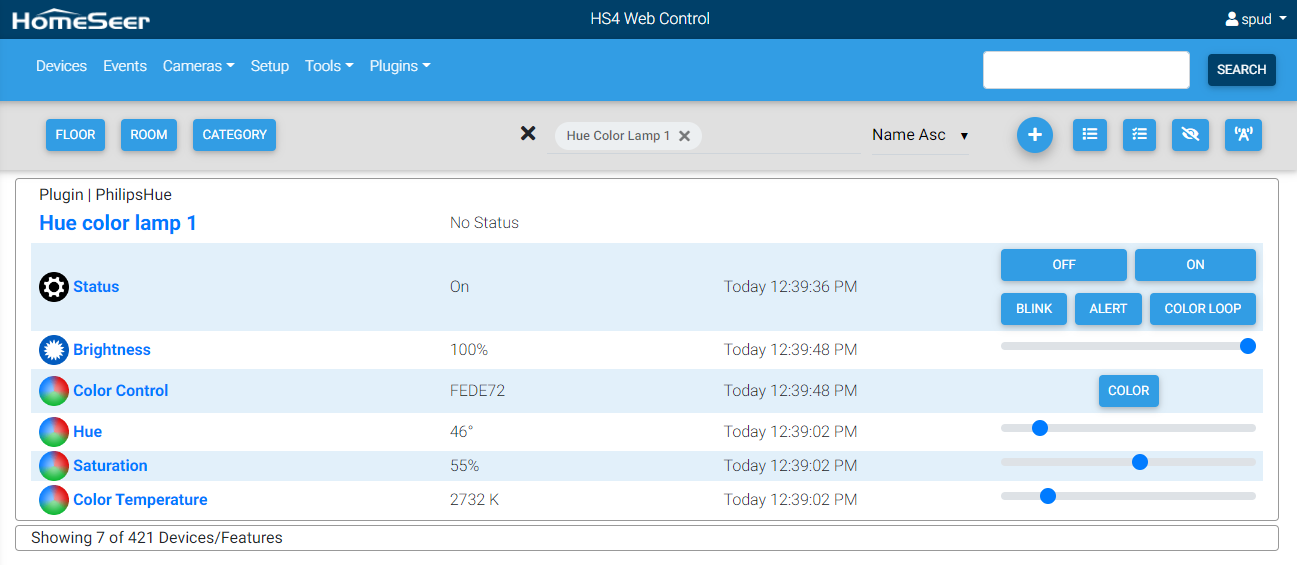Viewport: 1297px width, 565px height.
Task: Click the Saturation slider handle
Action: click(1139, 462)
